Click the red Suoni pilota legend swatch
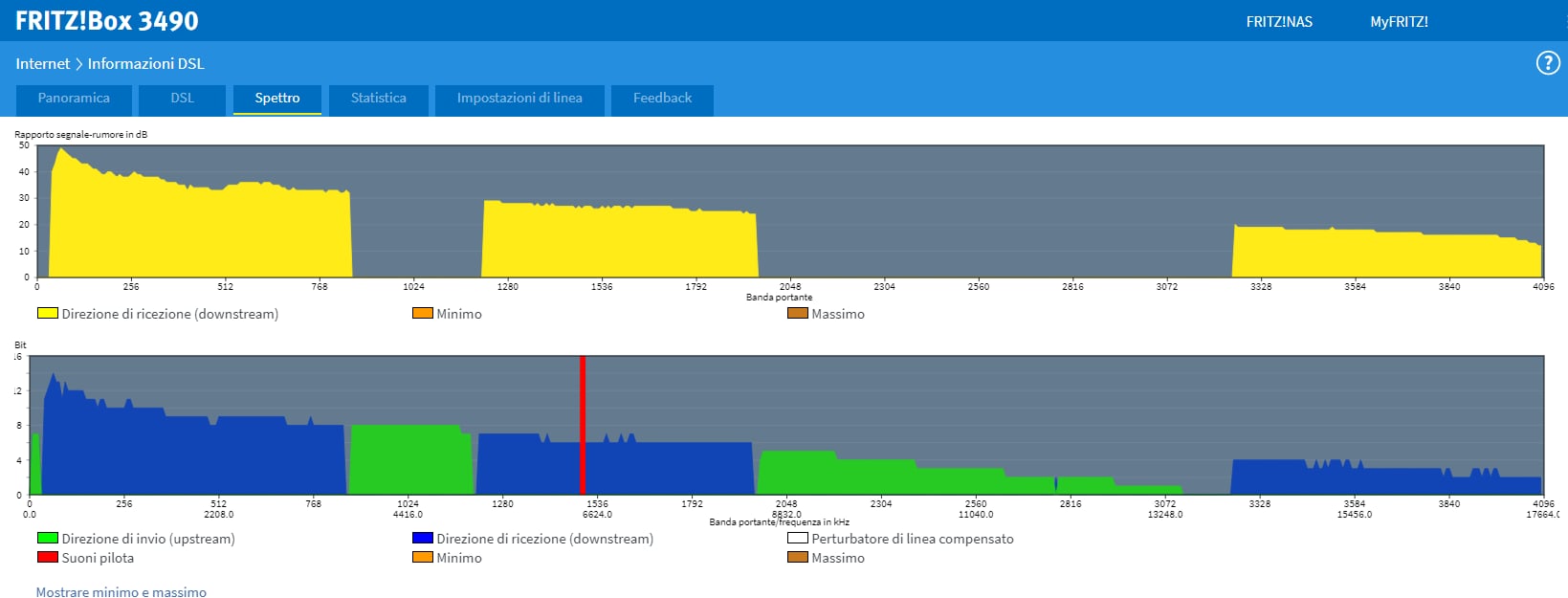1568x598 pixels. [47, 558]
